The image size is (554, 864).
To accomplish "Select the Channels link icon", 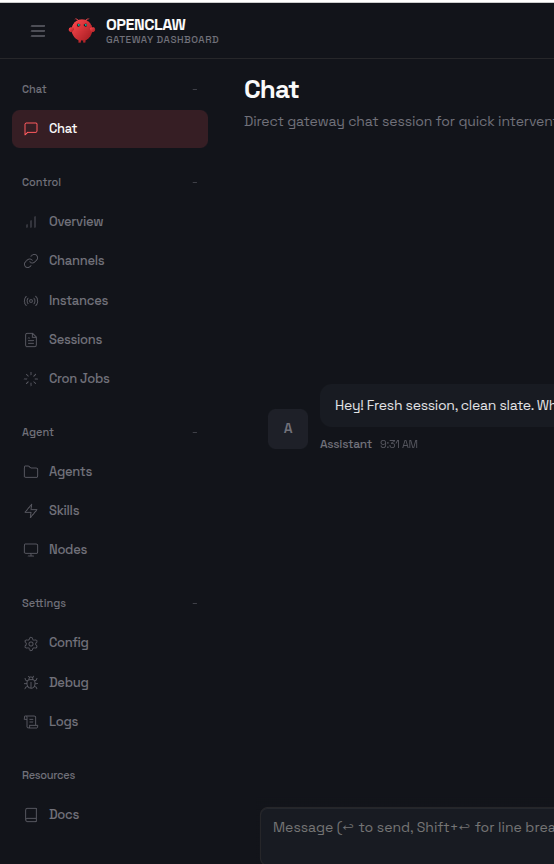I will 31,261.
